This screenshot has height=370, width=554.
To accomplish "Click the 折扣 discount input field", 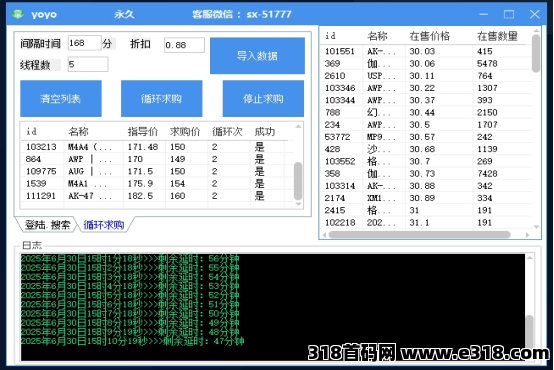I will 184,45.
